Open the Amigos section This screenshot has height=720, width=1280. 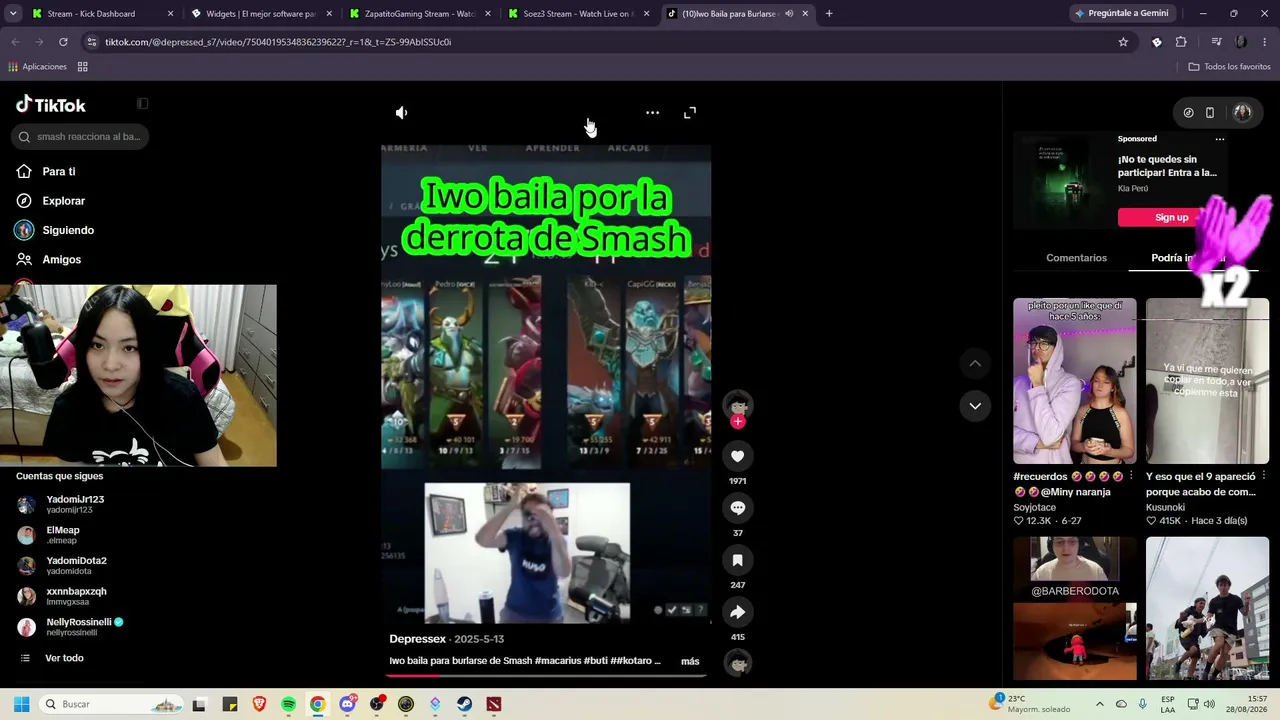coord(61,259)
